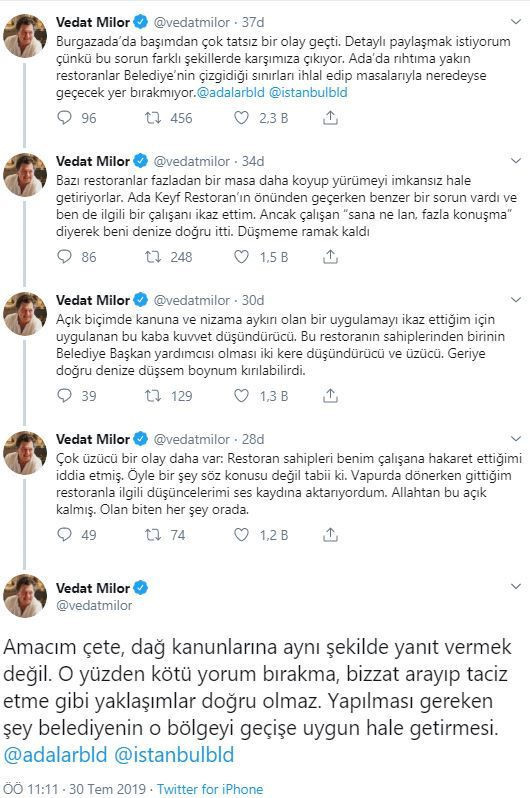
Task: Open the chevron menu on the 28d tweet
Action: pyautogui.click(x=516, y=439)
